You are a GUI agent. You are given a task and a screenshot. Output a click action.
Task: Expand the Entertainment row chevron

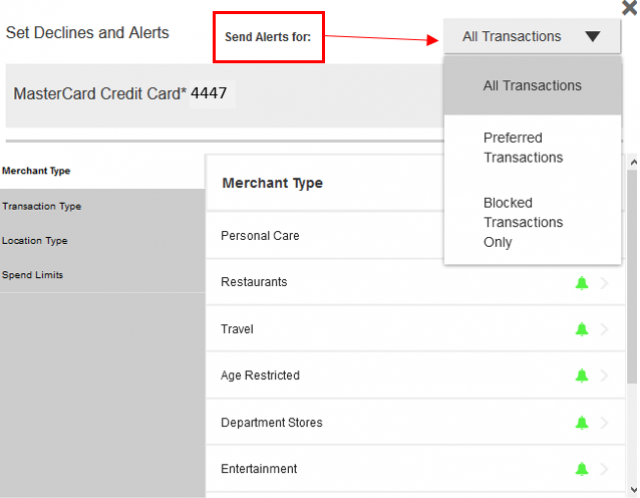(x=604, y=469)
